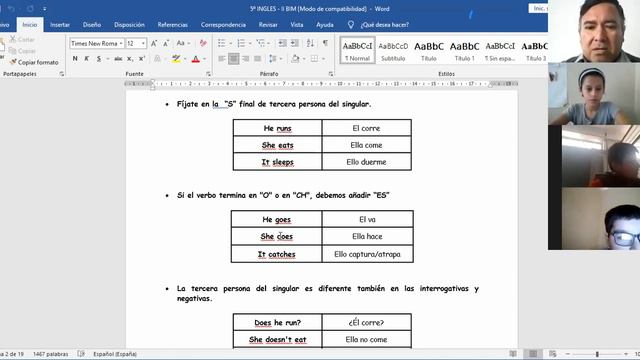The width and height of the screenshot is (640, 360).
Task: Apply the Normal style
Action: [x=357, y=51]
